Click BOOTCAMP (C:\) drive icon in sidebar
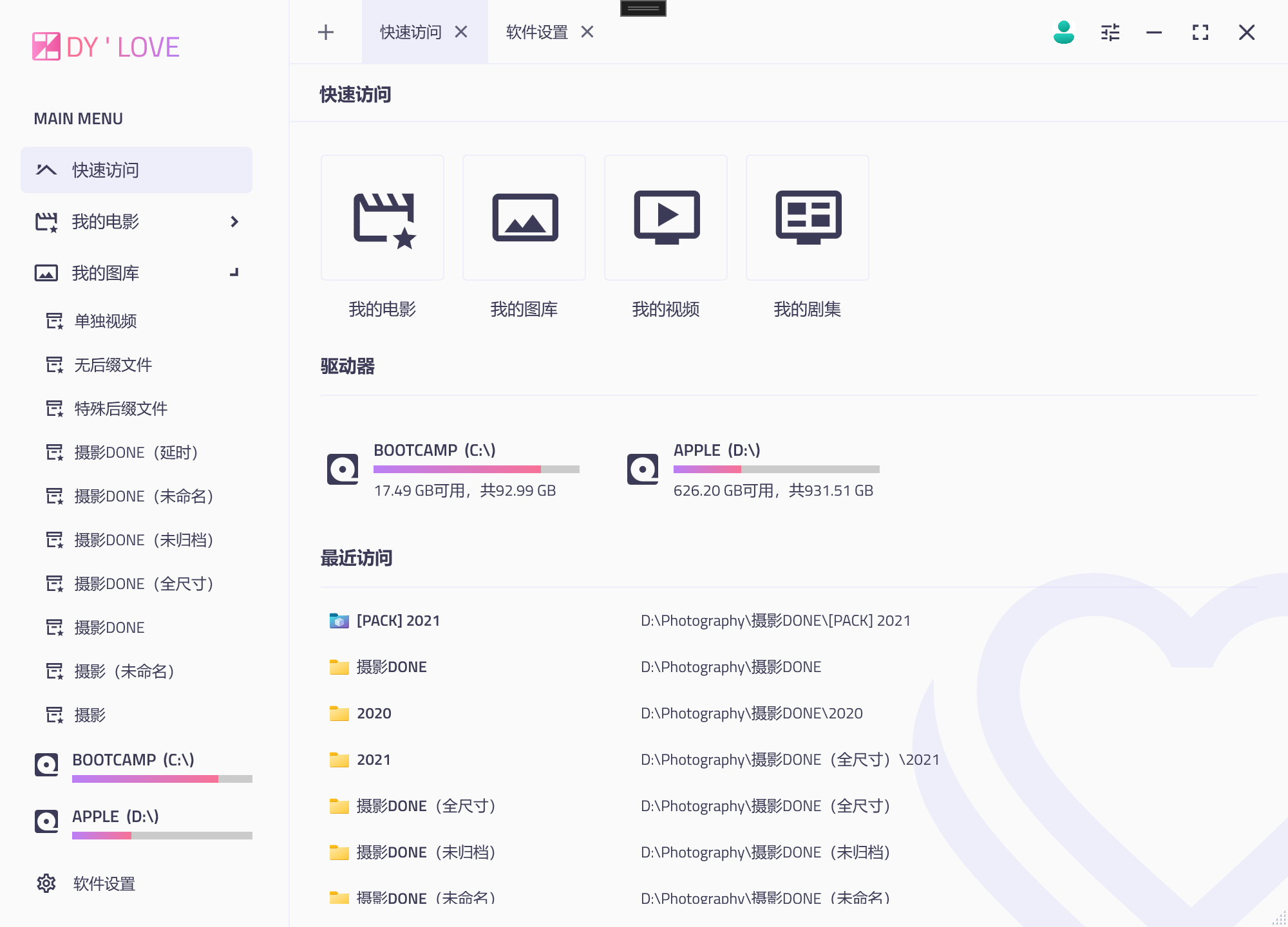This screenshot has width=1288, height=927. [x=46, y=765]
